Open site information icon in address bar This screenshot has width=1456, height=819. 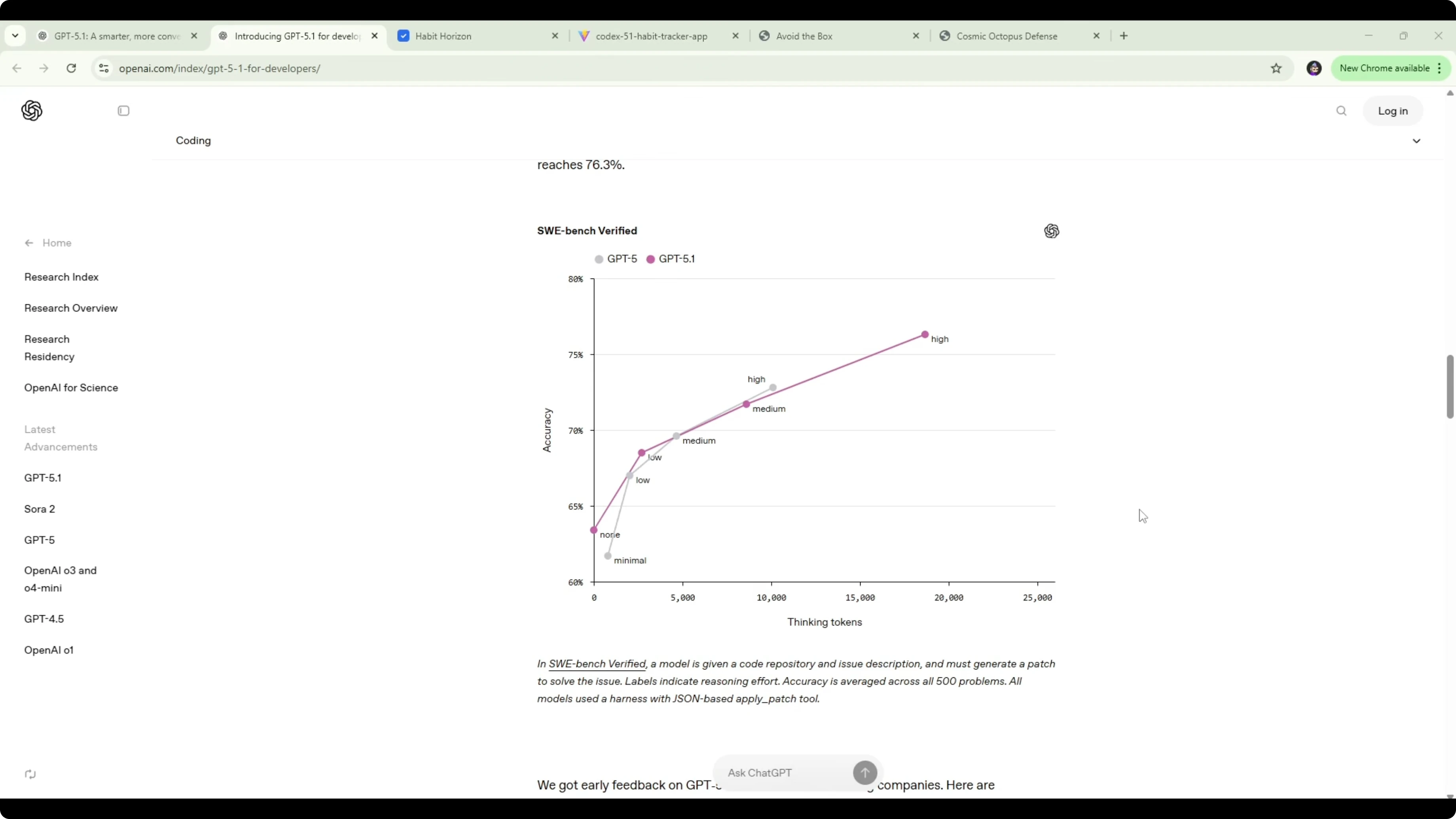tap(103, 68)
